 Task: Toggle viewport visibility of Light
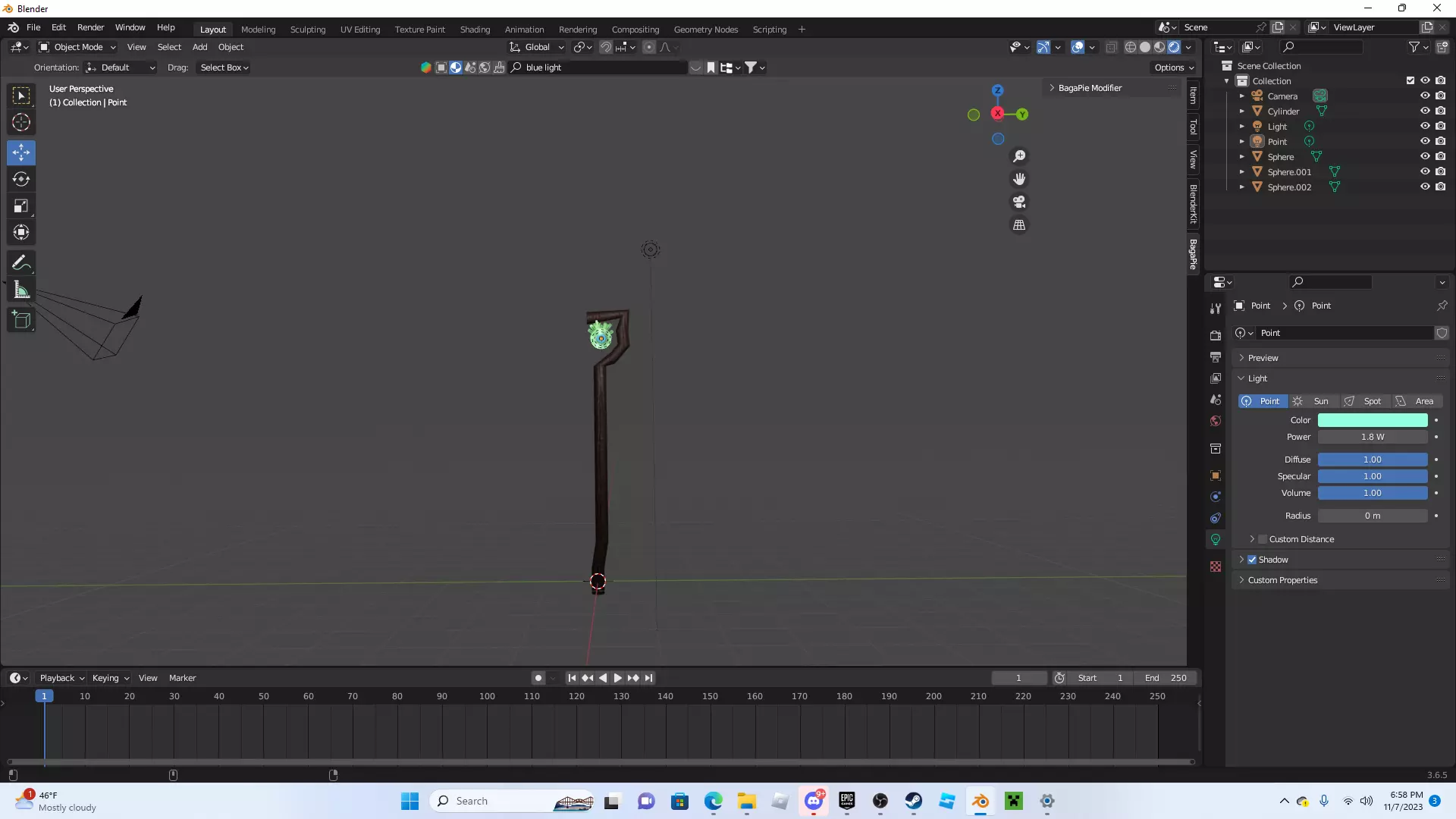[1425, 127]
